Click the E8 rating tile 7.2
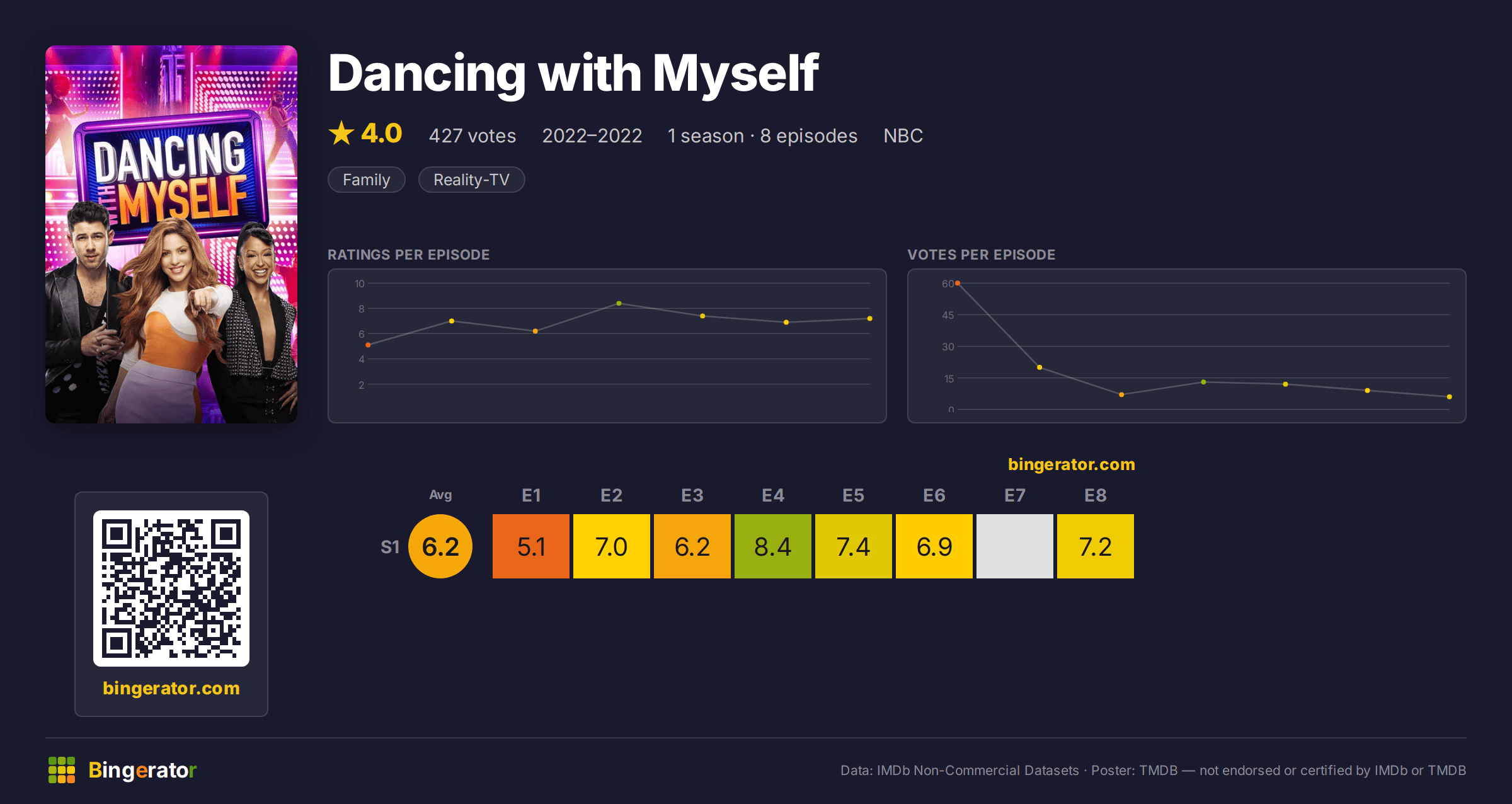Screen dimensions: 1512x804 1096,546
